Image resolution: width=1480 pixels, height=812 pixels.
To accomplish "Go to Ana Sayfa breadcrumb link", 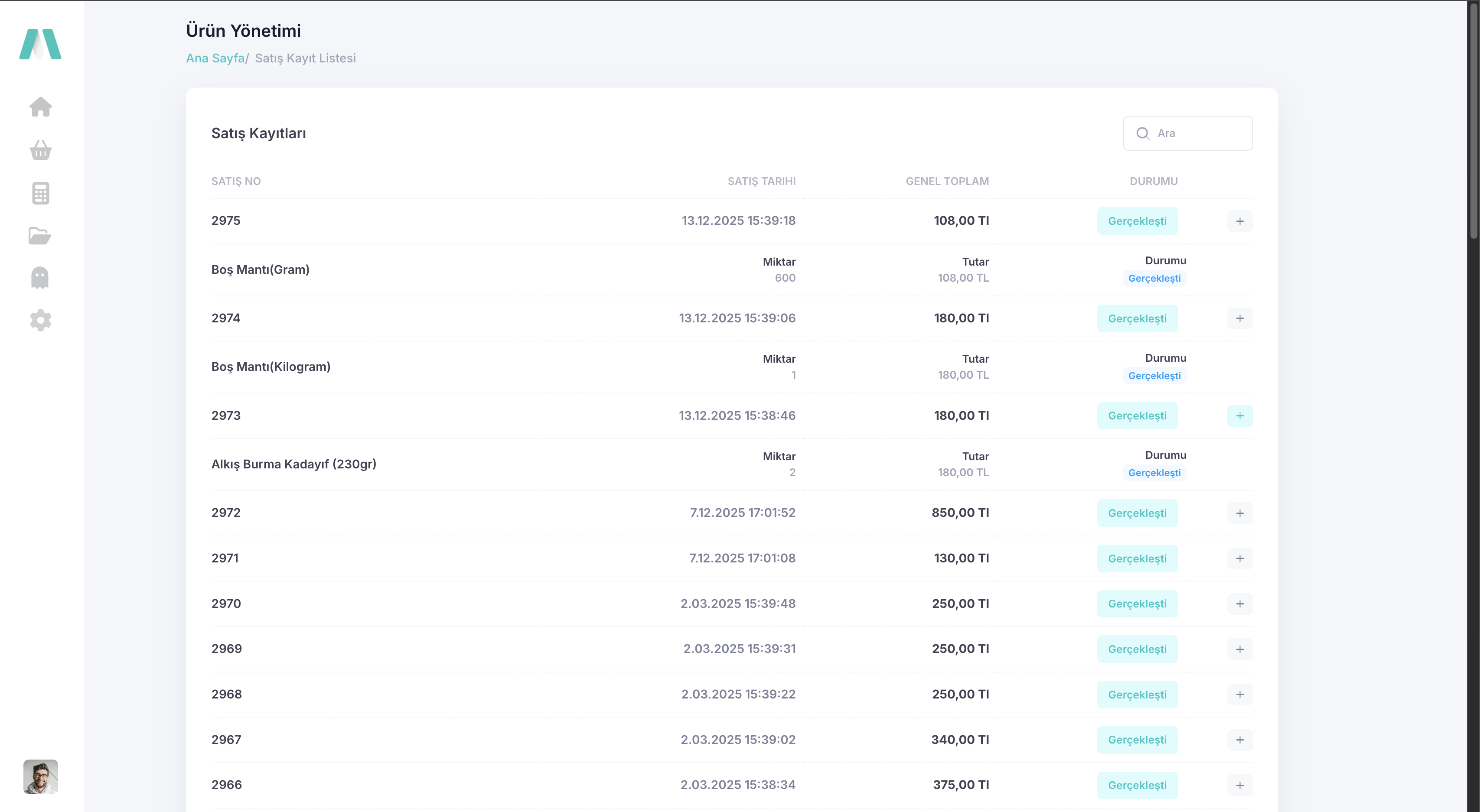I will [x=215, y=58].
